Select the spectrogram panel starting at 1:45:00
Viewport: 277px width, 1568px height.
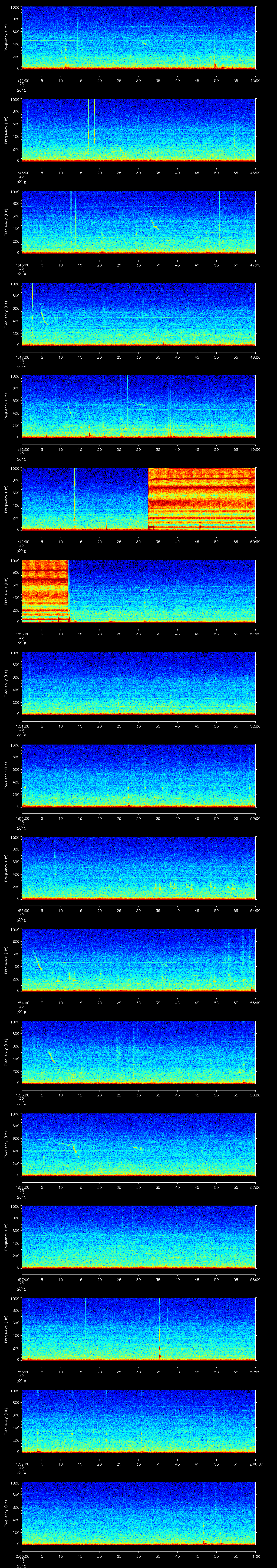click(139, 130)
